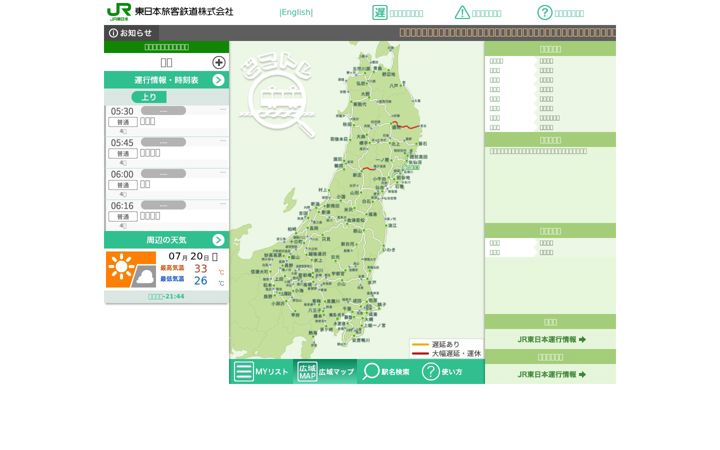Expand 運行情報・時刻表 with its arrow
This screenshot has height=450, width=720.
point(219,80)
